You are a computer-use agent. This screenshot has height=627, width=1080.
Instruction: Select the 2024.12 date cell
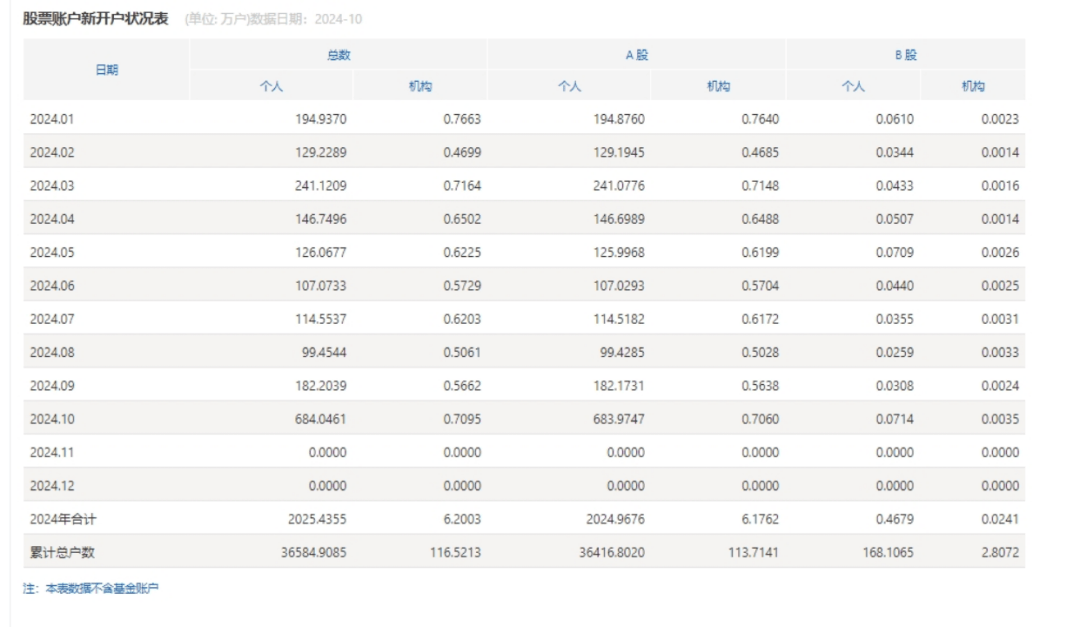[x=52, y=486]
